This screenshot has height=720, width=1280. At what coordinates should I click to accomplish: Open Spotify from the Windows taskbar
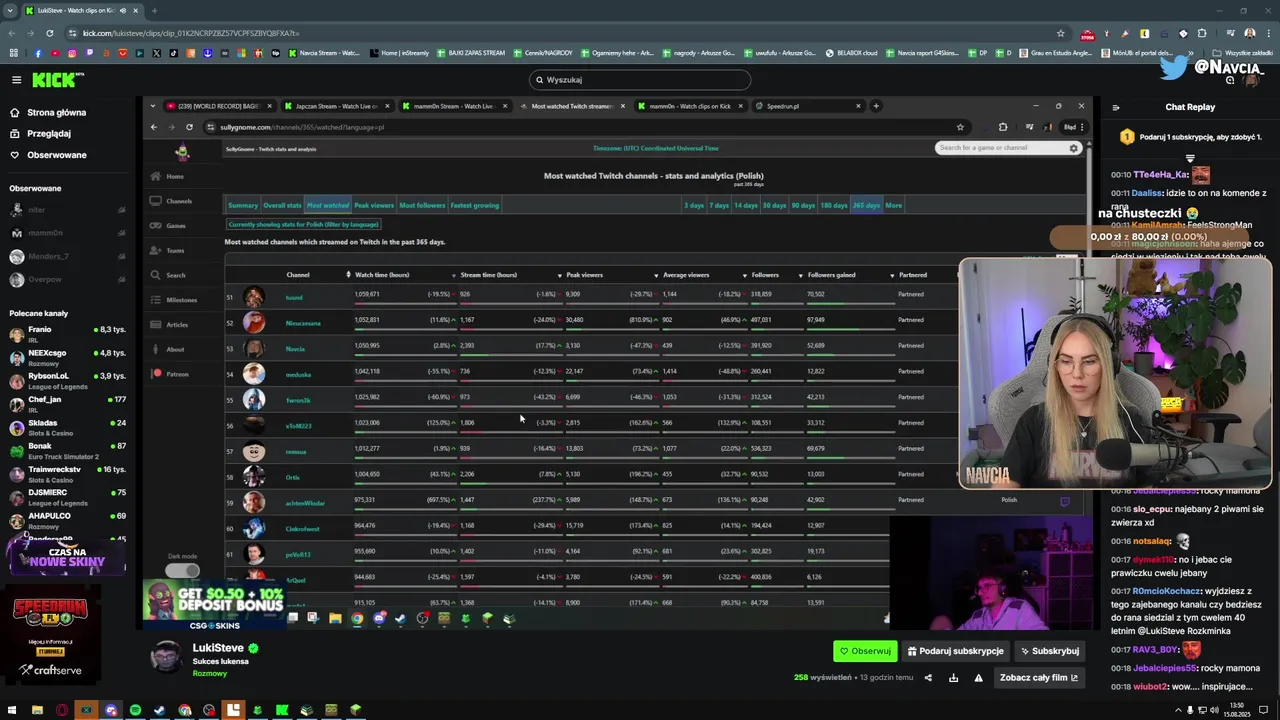tap(135, 710)
